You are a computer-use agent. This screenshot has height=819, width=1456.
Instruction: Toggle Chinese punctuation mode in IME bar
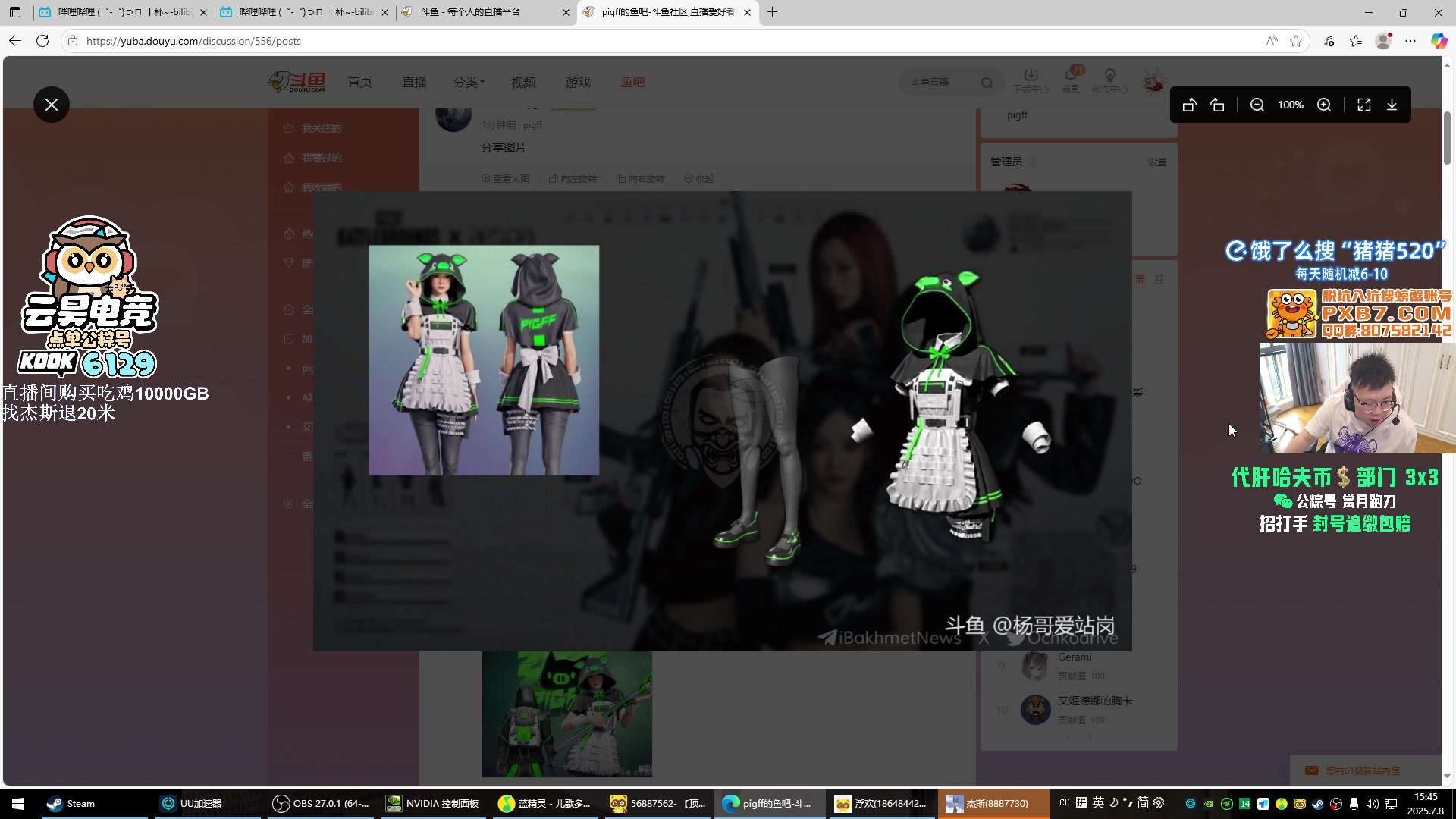pos(1128,802)
